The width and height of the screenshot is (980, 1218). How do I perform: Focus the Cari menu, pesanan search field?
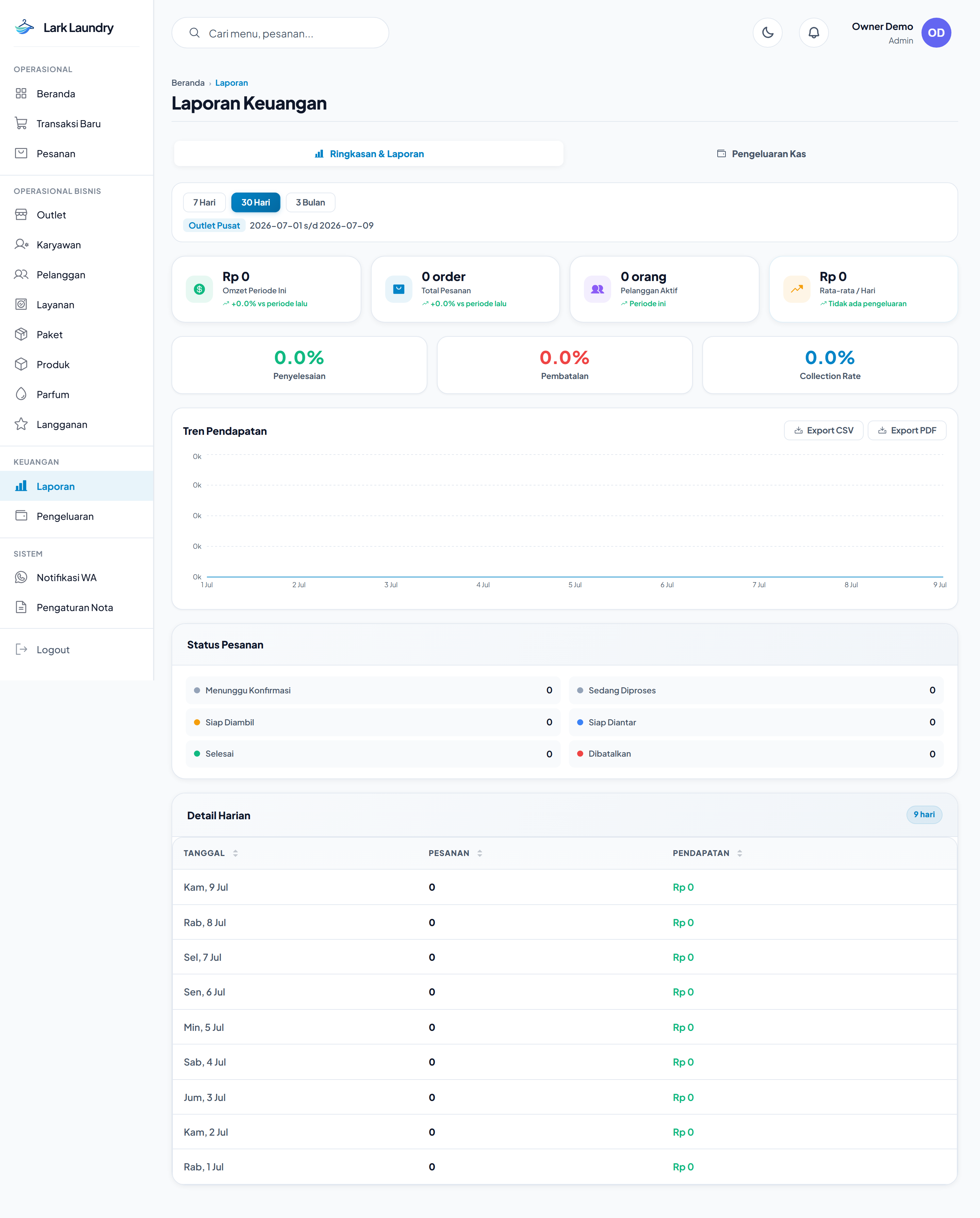click(280, 33)
